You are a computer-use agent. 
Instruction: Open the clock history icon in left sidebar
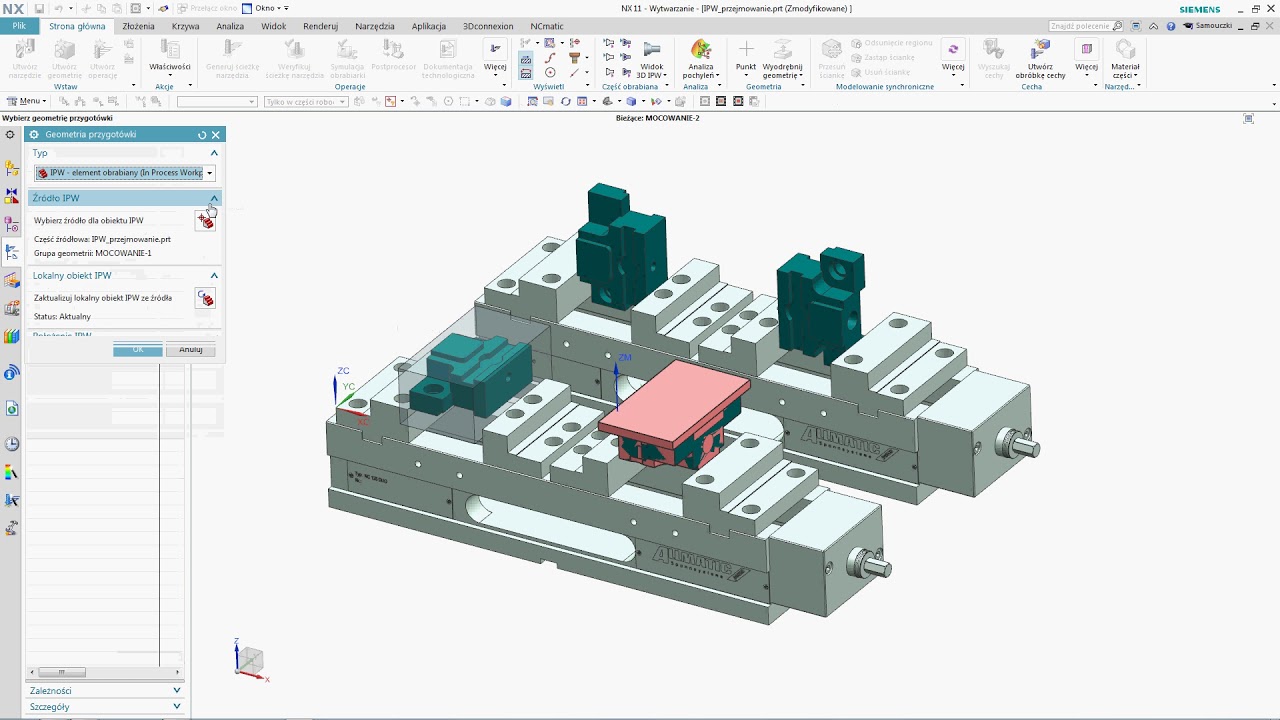(x=12, y=444)
